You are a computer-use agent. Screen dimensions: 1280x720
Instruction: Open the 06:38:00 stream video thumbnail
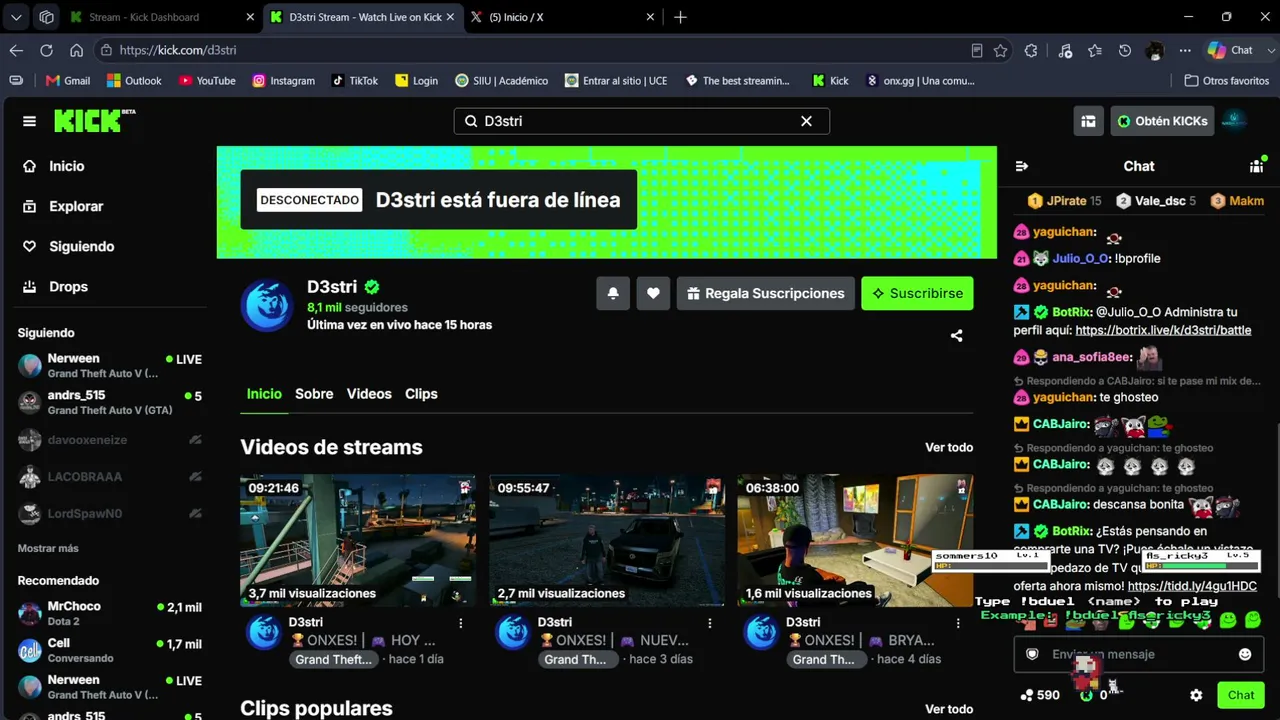(x=855, y=540)
